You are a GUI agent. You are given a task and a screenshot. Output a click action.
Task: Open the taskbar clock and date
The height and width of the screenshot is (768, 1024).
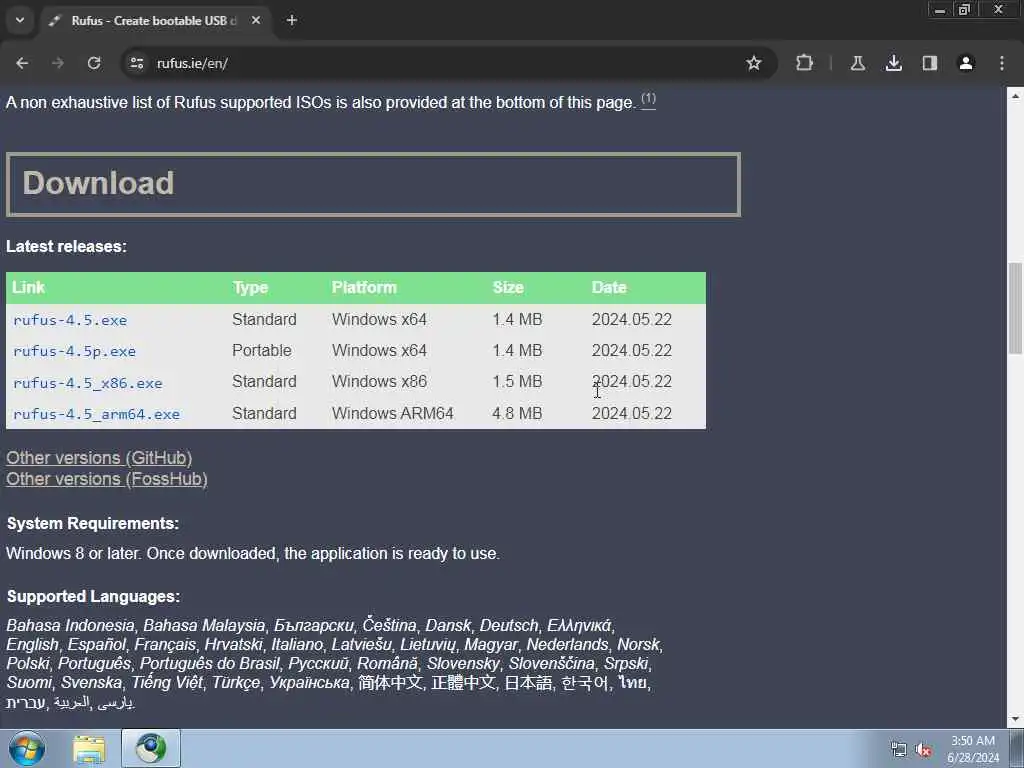pos(973,749)
